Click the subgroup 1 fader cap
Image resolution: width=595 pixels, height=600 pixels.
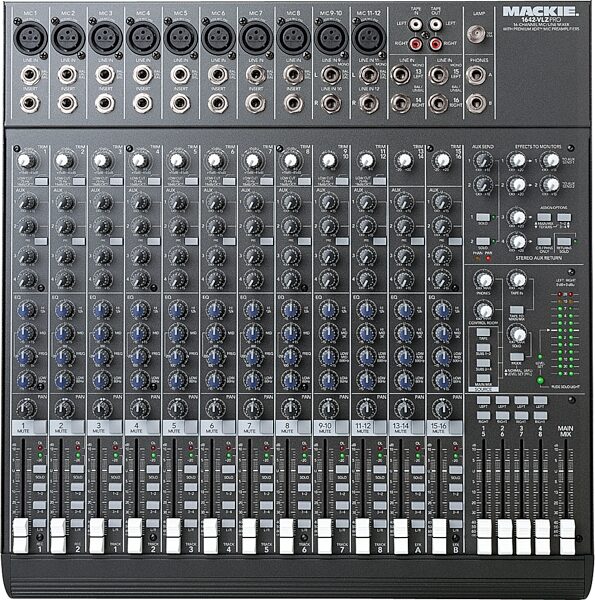[x=484, y=536]
